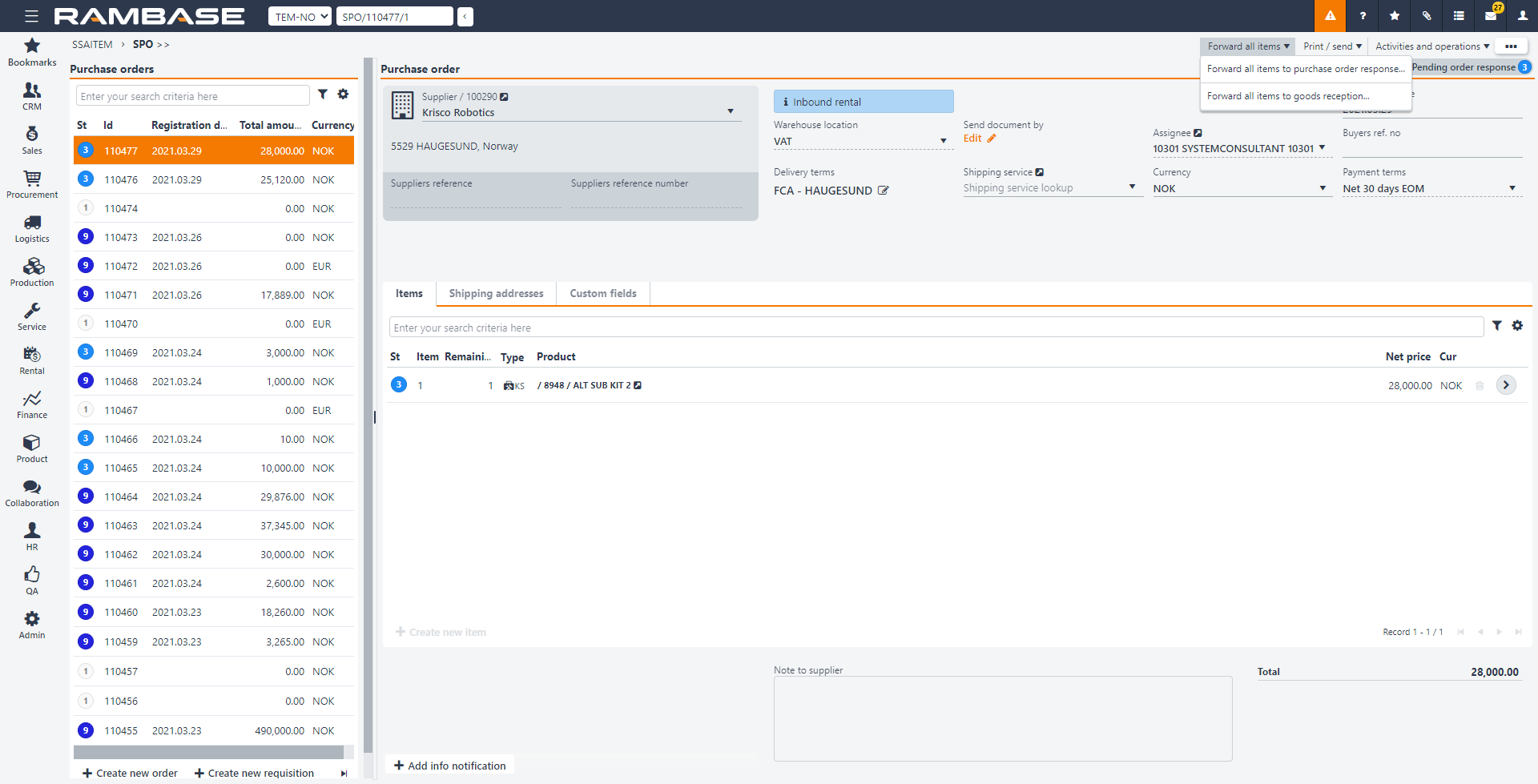The image size is (1538, 784).
Task: Click filter icon in Purchase orders list
Action: (323, 94)
